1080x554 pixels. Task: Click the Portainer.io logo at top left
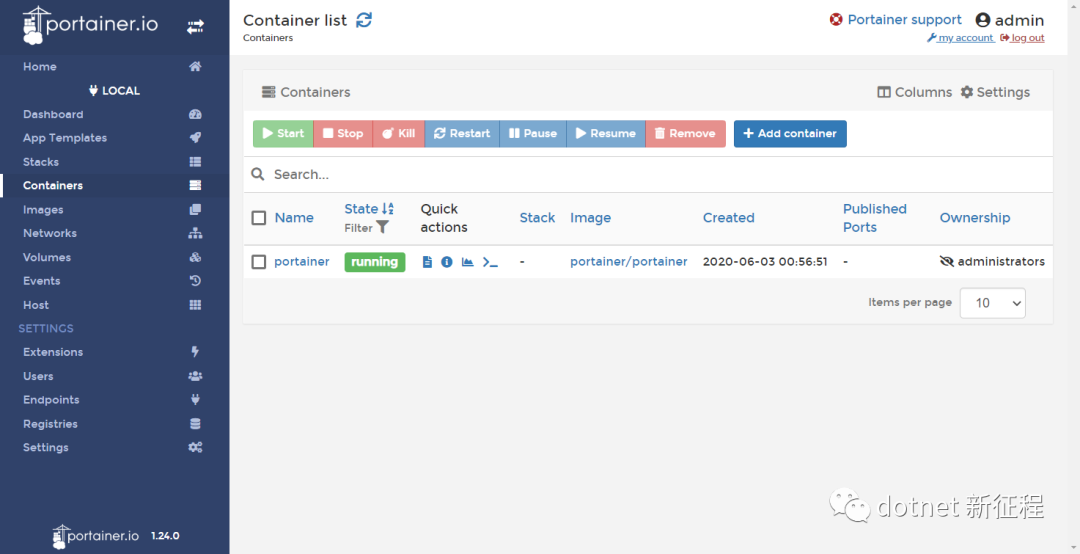90,25
